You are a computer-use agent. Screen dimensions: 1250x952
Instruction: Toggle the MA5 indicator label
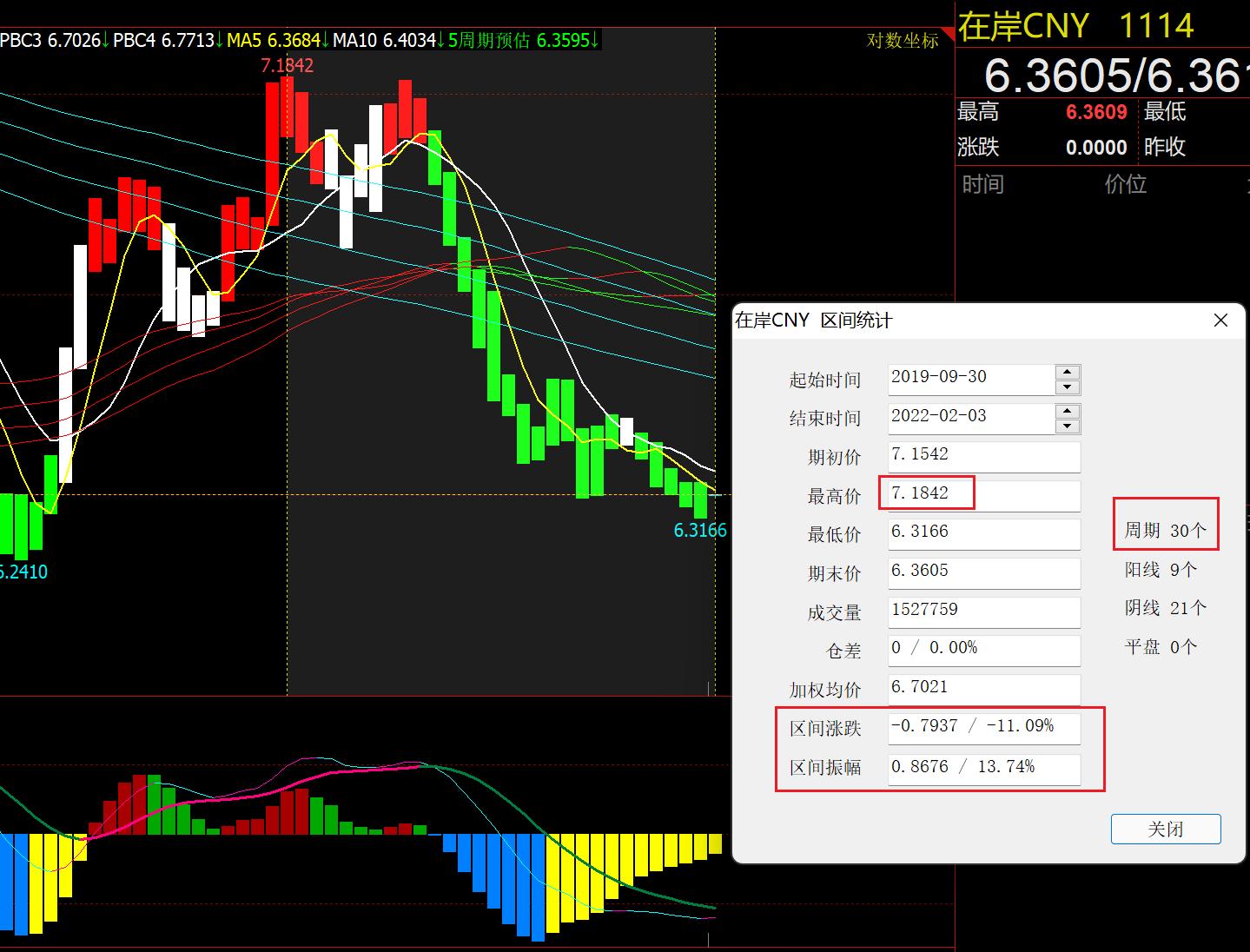point(273,40)
